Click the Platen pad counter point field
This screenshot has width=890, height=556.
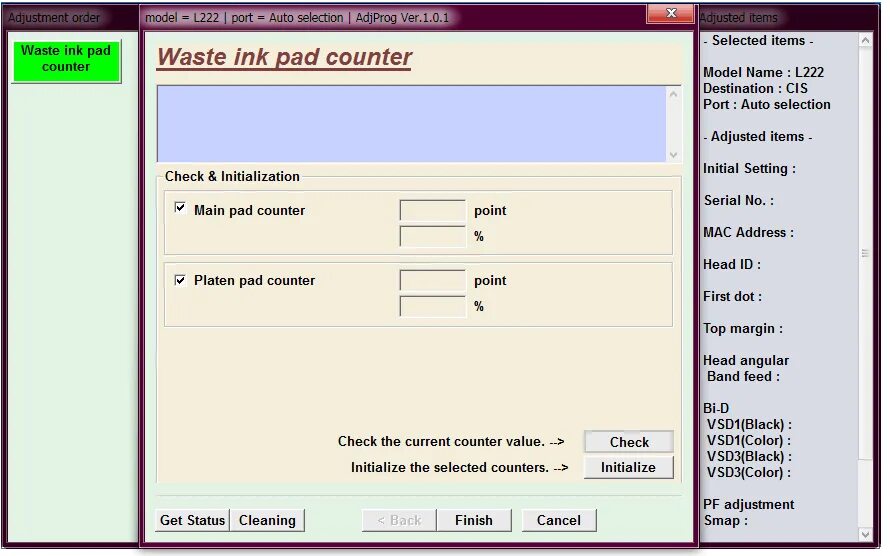tap(433, 280)
